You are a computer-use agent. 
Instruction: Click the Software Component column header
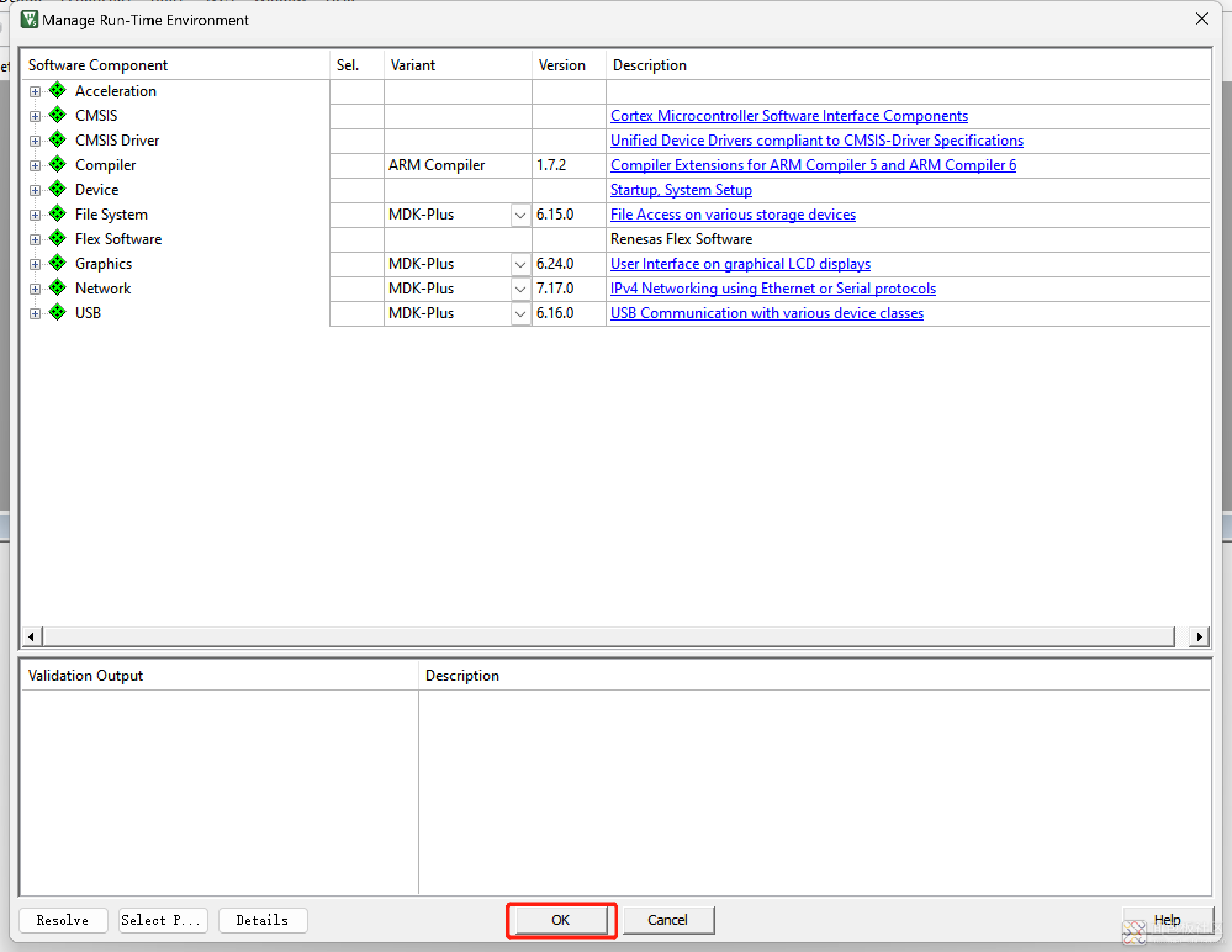click(x=175, y=65)
